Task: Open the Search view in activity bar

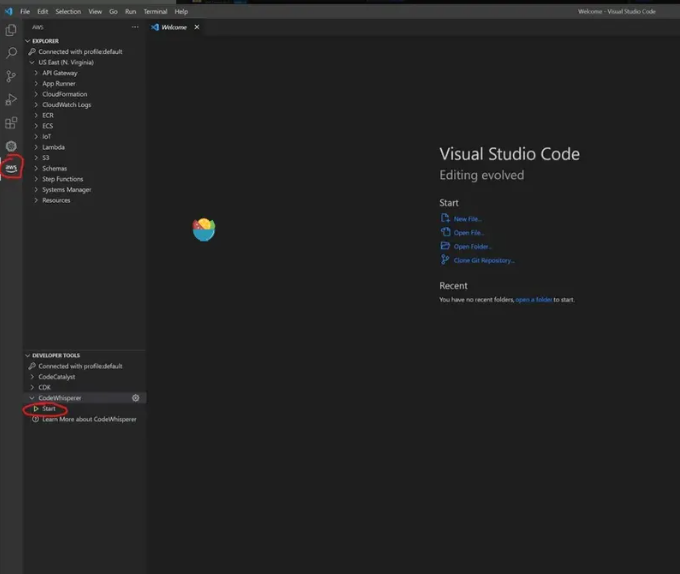Action: [11, 53]
